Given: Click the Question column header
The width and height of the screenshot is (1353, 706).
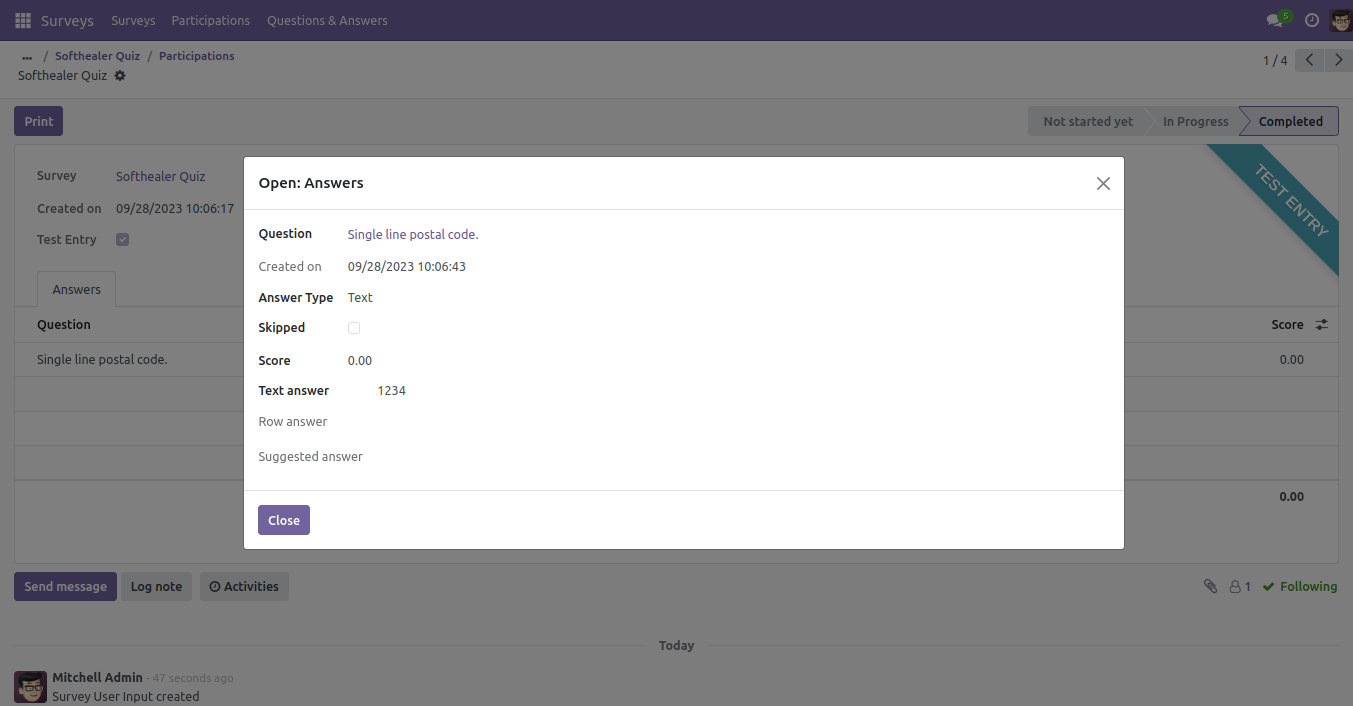Looking at the screenshot, I should (64, 325).
